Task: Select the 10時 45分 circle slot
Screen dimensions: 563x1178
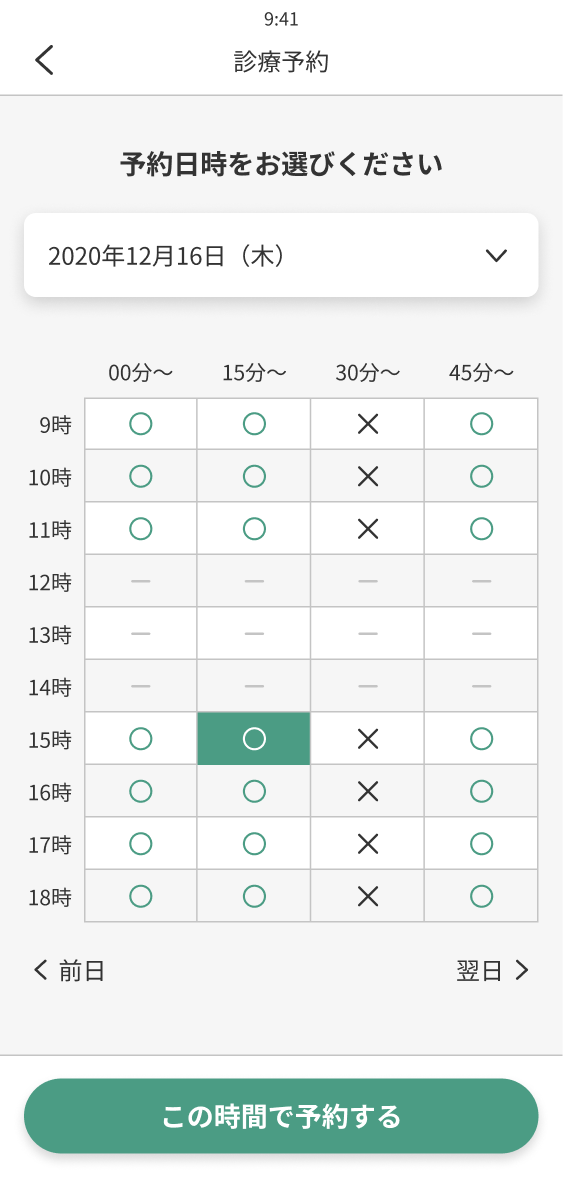Action: pos(481,476)
